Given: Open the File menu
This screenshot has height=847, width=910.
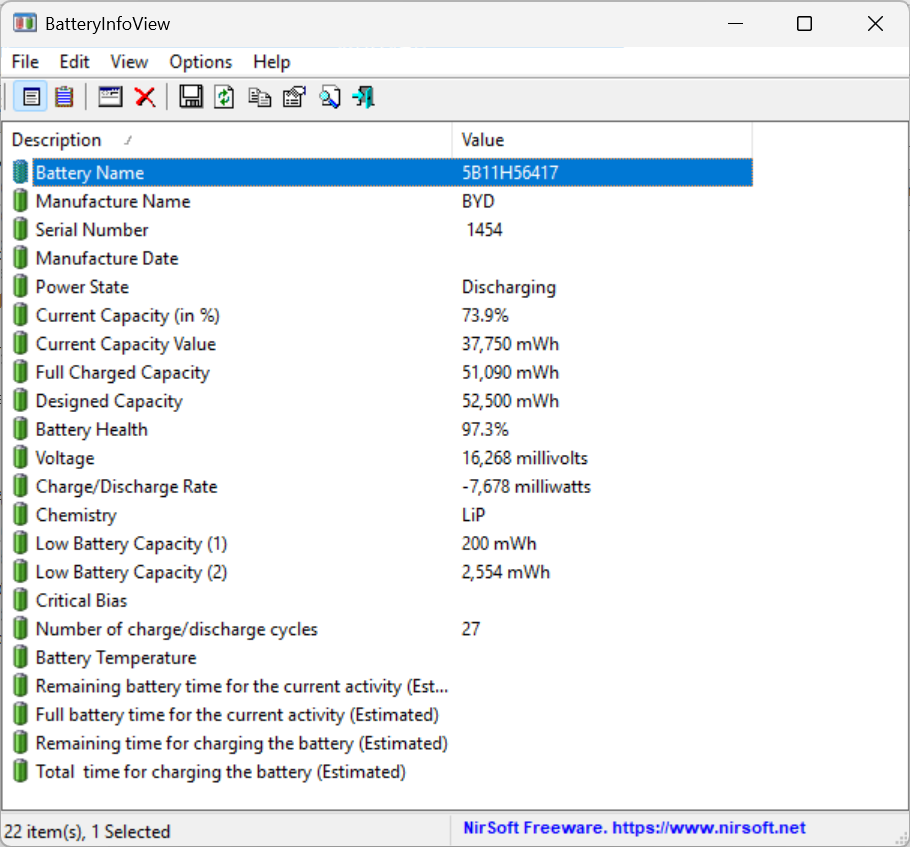Looking at the screenshot, I should 25,62.
